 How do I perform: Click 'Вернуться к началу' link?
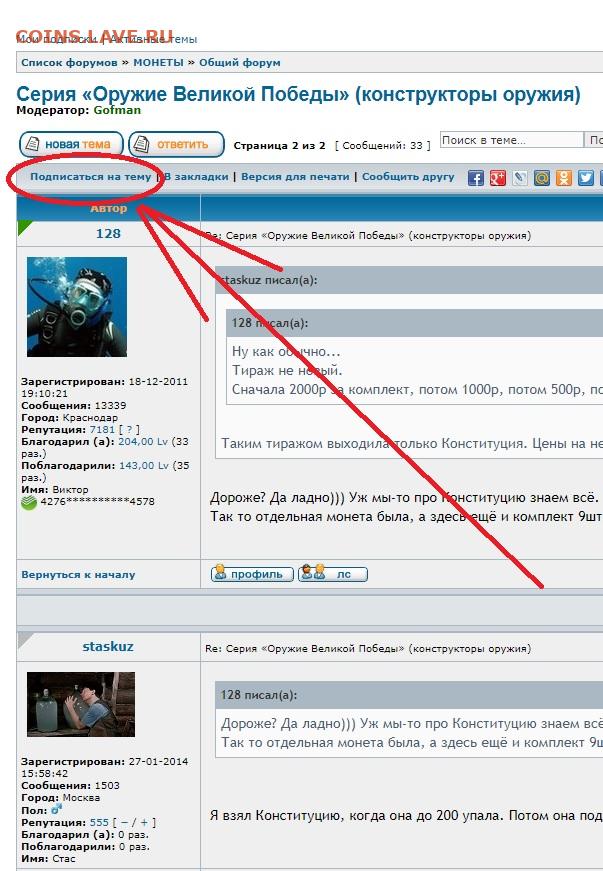[78, 574]
